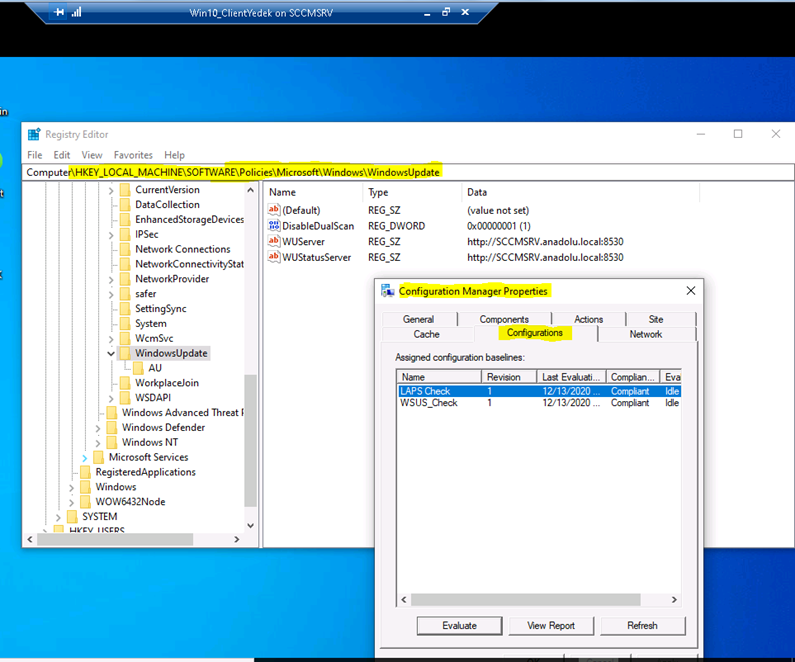Select the Network Connections registry key
The width and height of the screenshot is (795, 662).
[183, 249]
